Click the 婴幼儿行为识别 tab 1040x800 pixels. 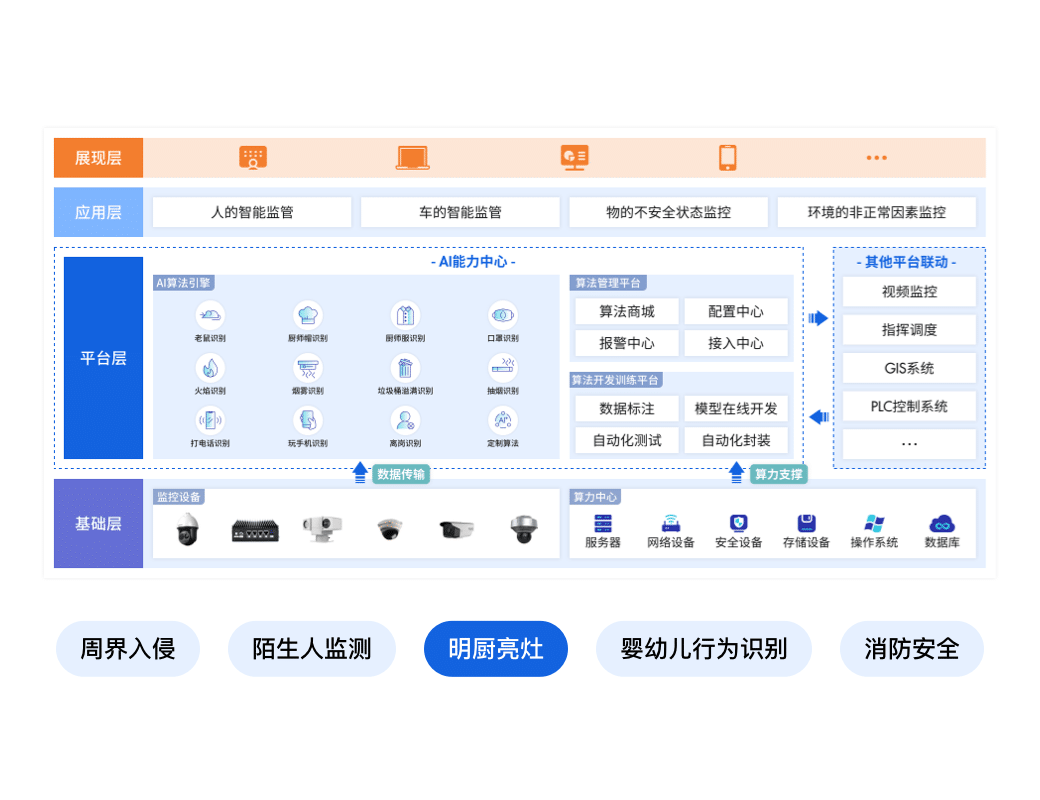(703, 649)
